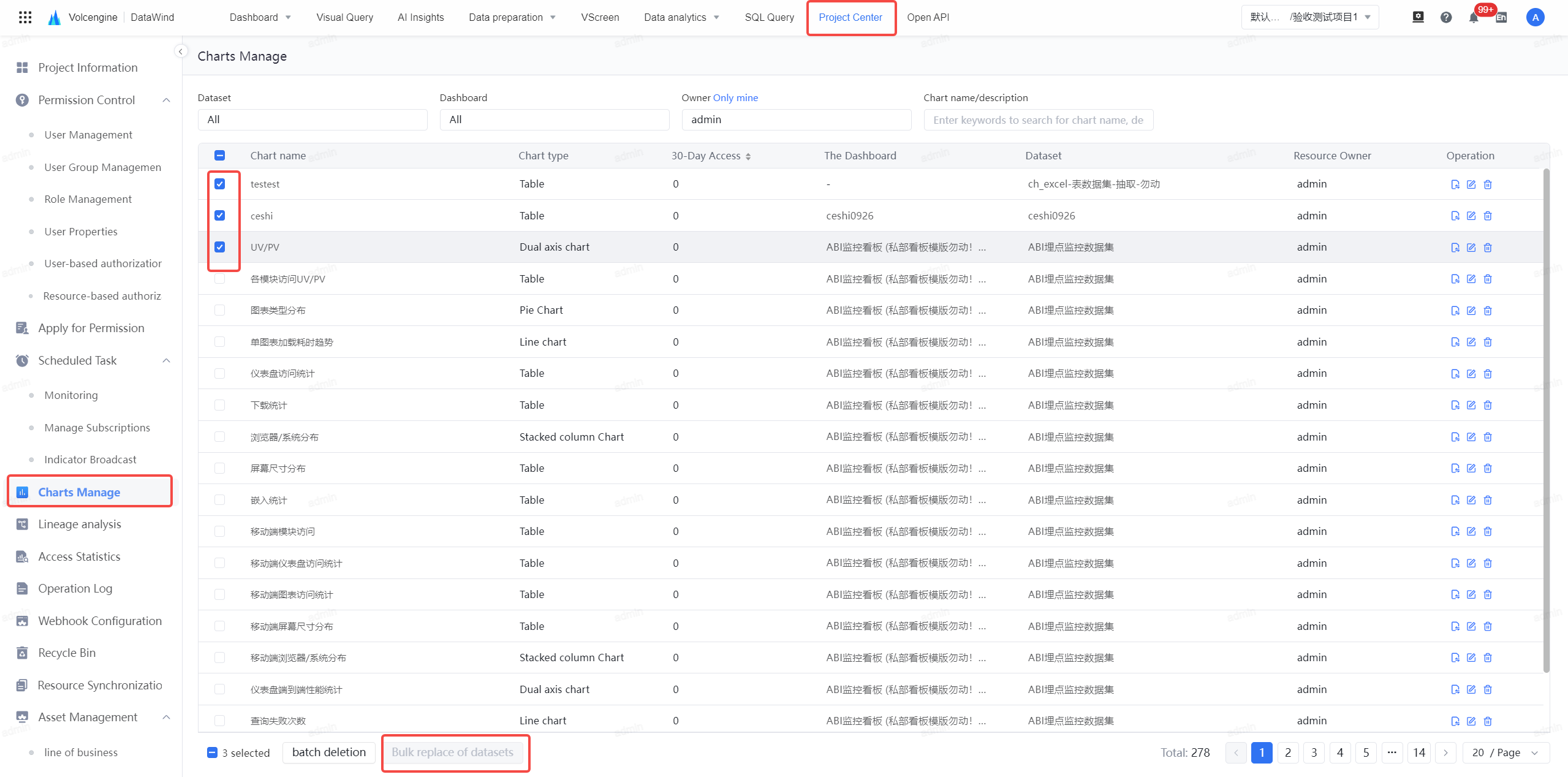Open User Management in sidebar

(88, 135)
